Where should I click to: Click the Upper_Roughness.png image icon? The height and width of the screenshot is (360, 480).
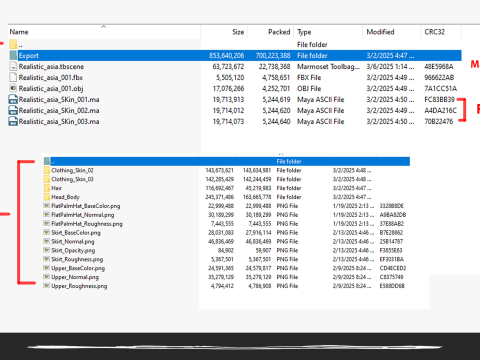pyautogui.click(x=47, y=286)
